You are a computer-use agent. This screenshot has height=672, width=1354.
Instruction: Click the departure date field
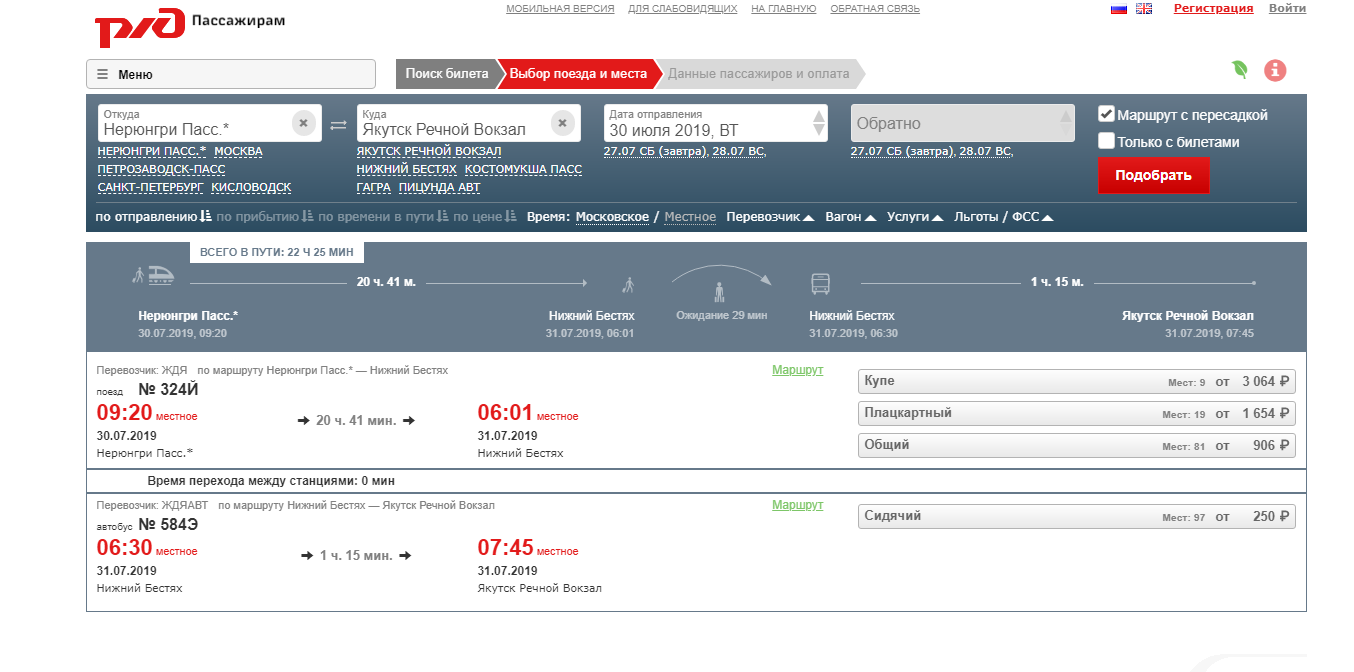coord(707,124)
